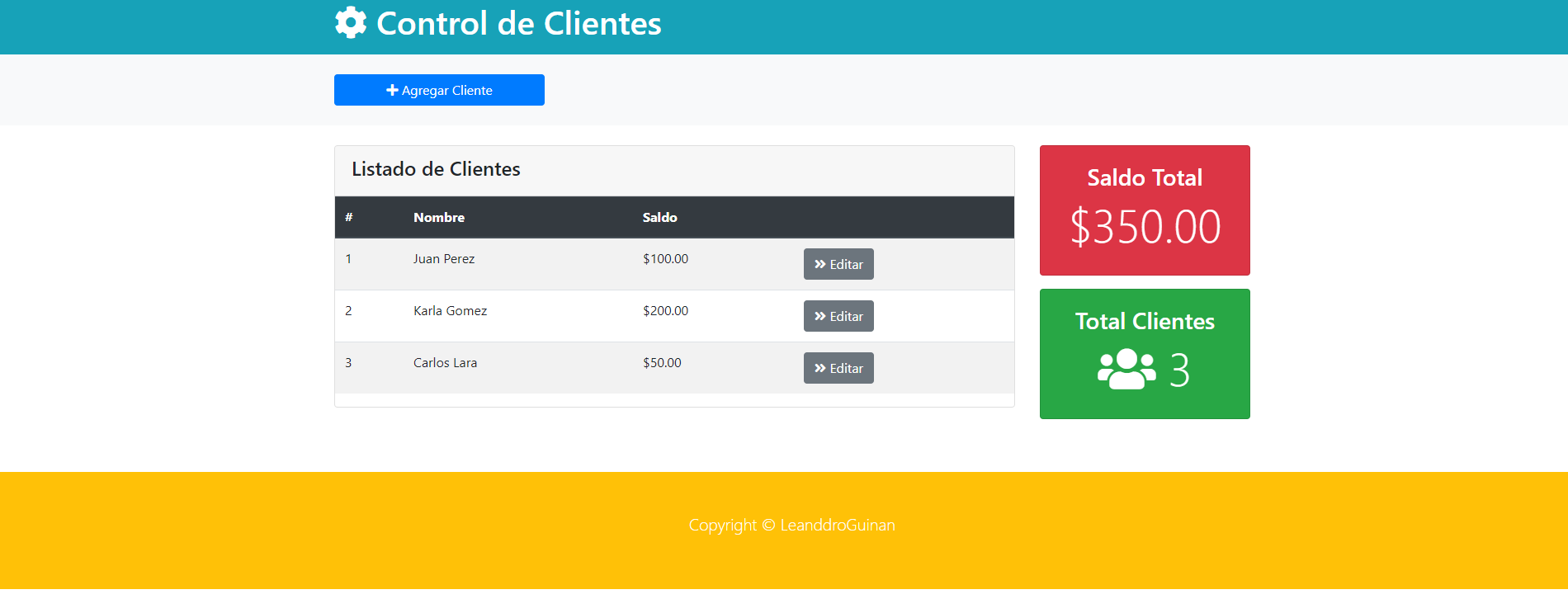Click the Copyright LeanddroGuinan footer text

click(x=791, y=526)
